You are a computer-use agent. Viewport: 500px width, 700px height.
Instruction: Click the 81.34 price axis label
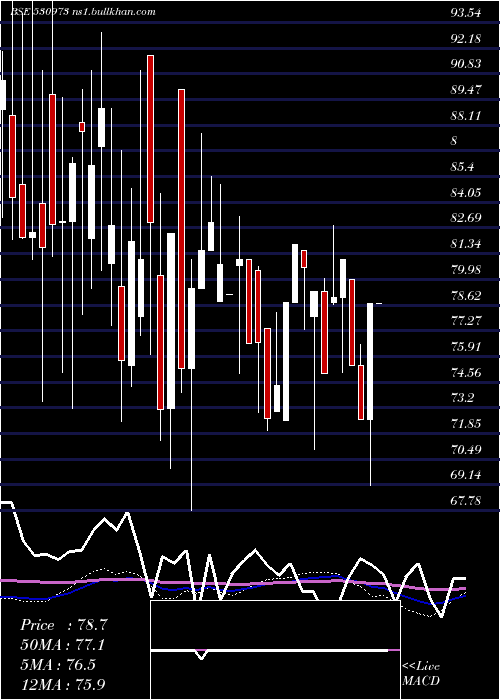point(466,244)
